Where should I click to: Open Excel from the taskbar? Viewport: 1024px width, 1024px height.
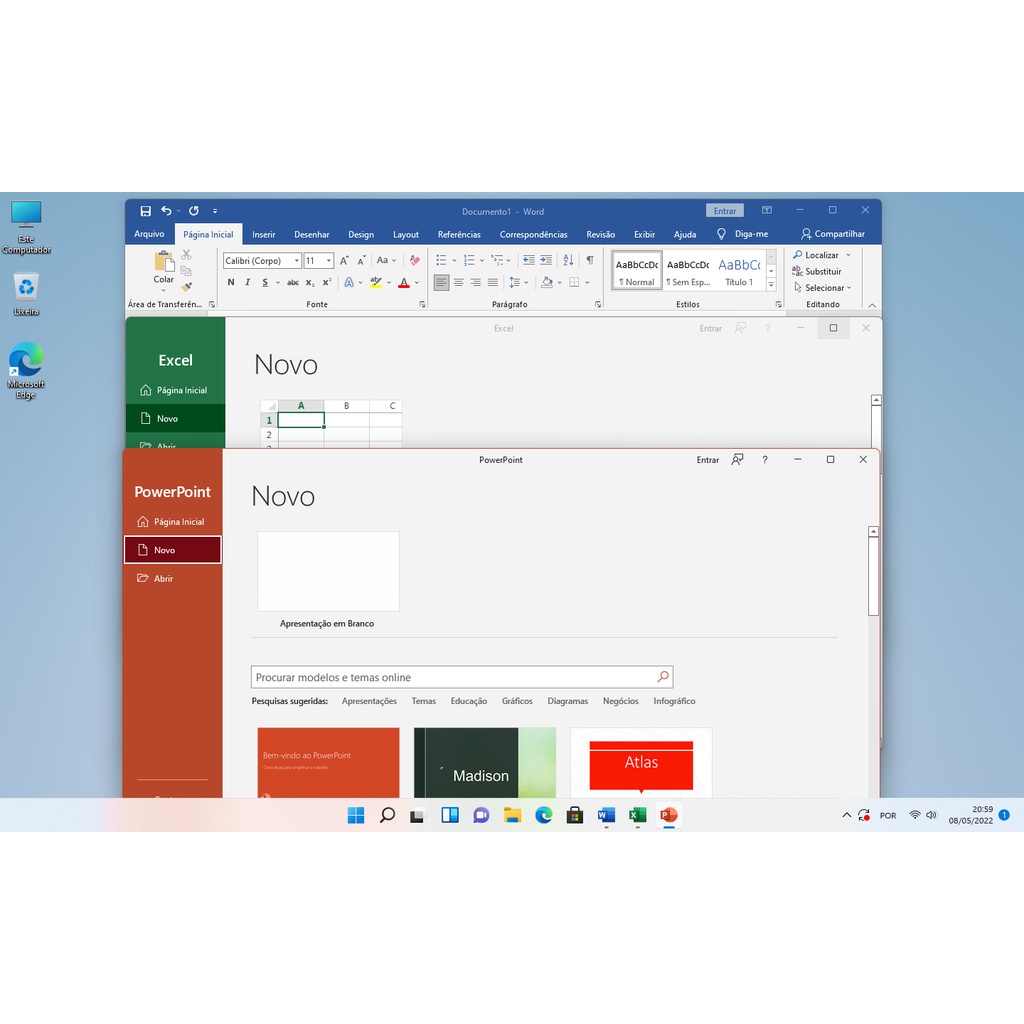pyautogui.click(x=637, y=815)
